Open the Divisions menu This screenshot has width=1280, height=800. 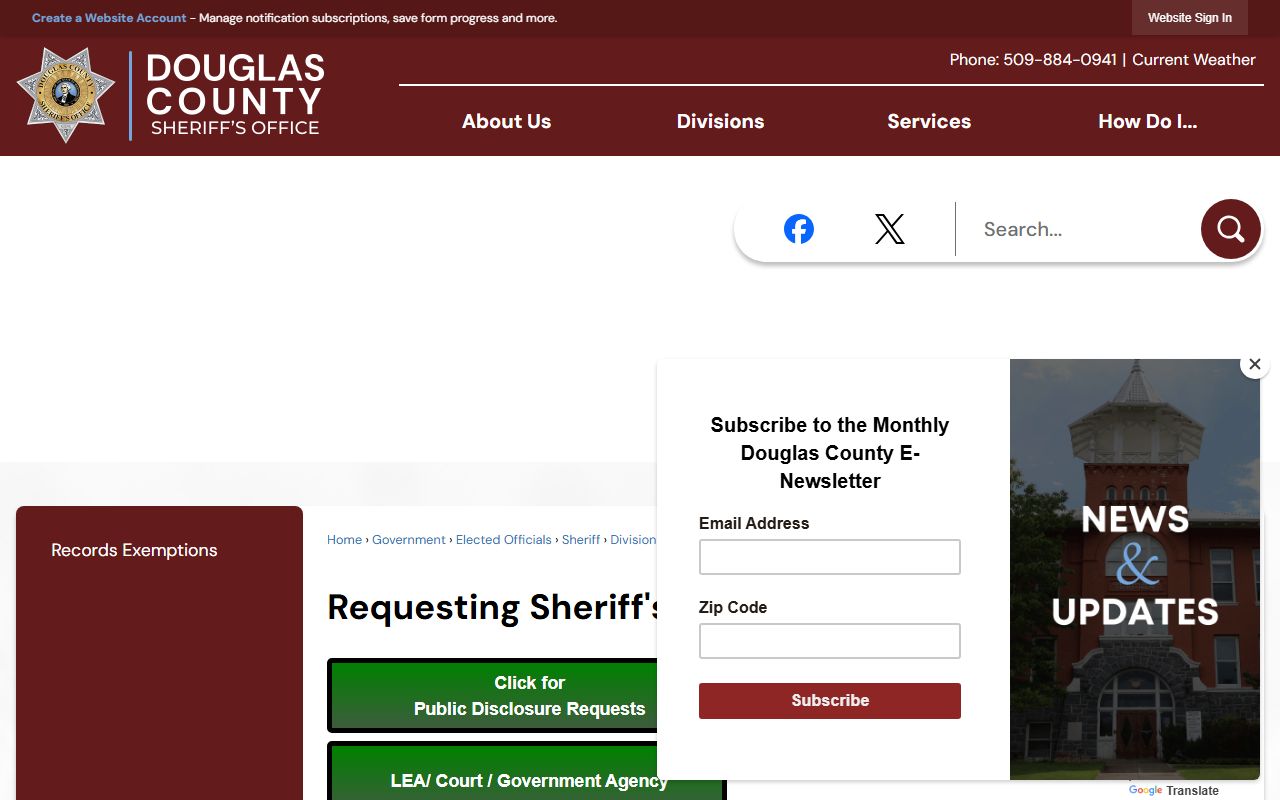pyautogui.click(x=720, y=121)
